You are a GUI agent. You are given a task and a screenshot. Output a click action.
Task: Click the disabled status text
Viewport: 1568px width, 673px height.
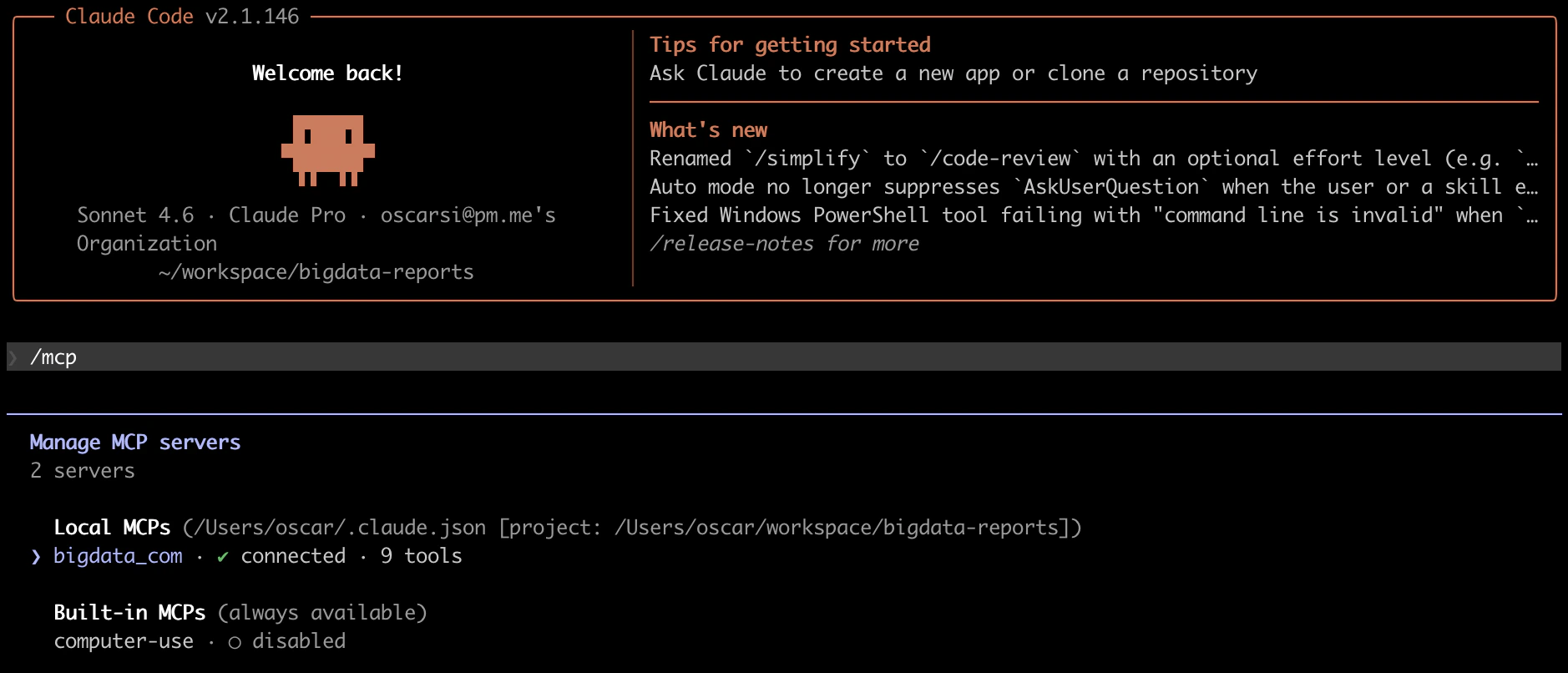click(299, 641)
